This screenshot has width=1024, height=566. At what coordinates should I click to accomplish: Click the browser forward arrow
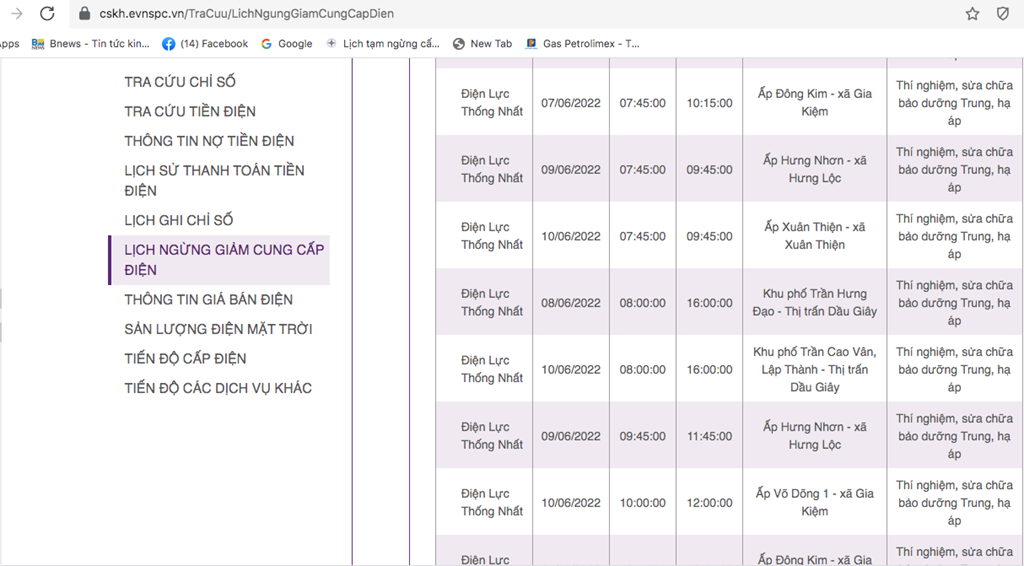(x=16, y=14)
